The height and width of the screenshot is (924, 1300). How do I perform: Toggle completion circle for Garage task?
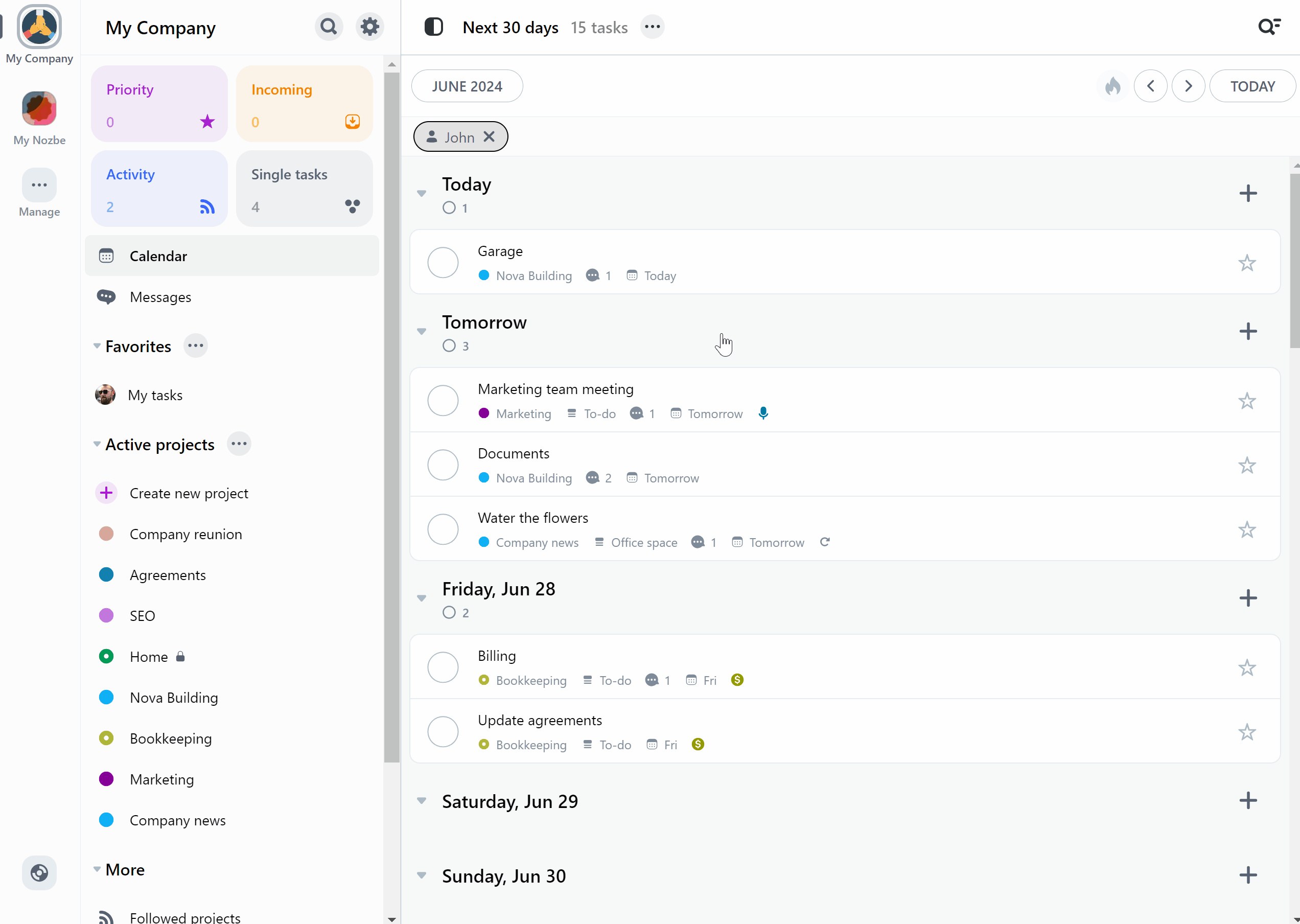click(444, 262)
